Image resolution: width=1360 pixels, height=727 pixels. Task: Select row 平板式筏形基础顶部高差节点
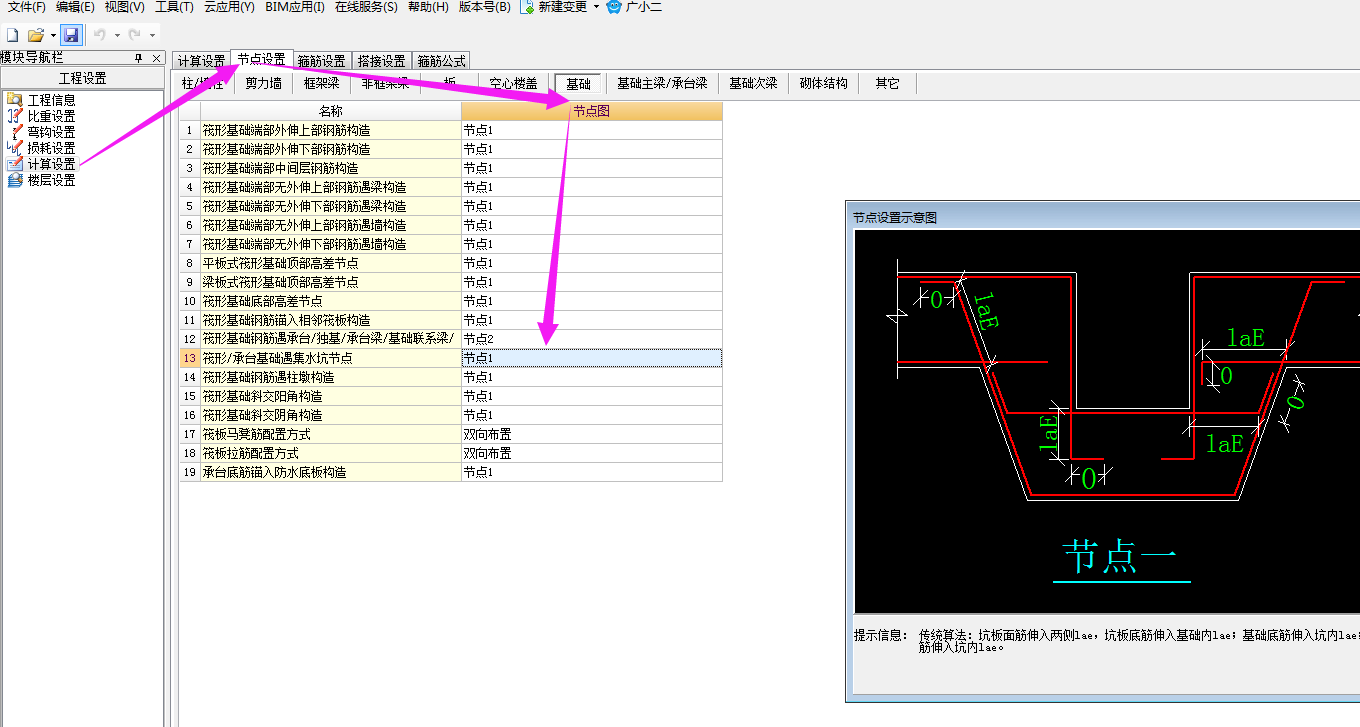pyautogui.click(x=331, y=263)
